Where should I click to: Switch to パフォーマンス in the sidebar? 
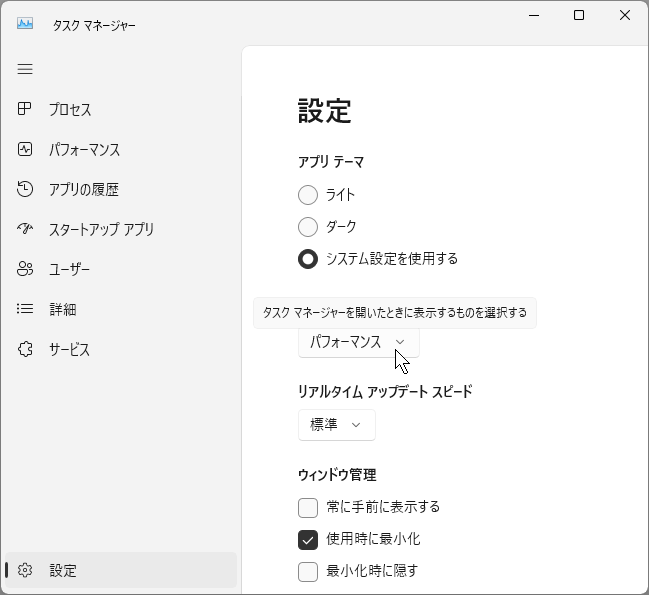point(121,149)
